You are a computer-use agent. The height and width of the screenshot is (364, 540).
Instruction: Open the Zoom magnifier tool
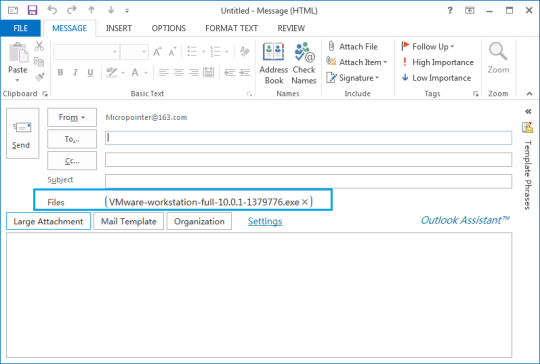click(x=498, y=58)
